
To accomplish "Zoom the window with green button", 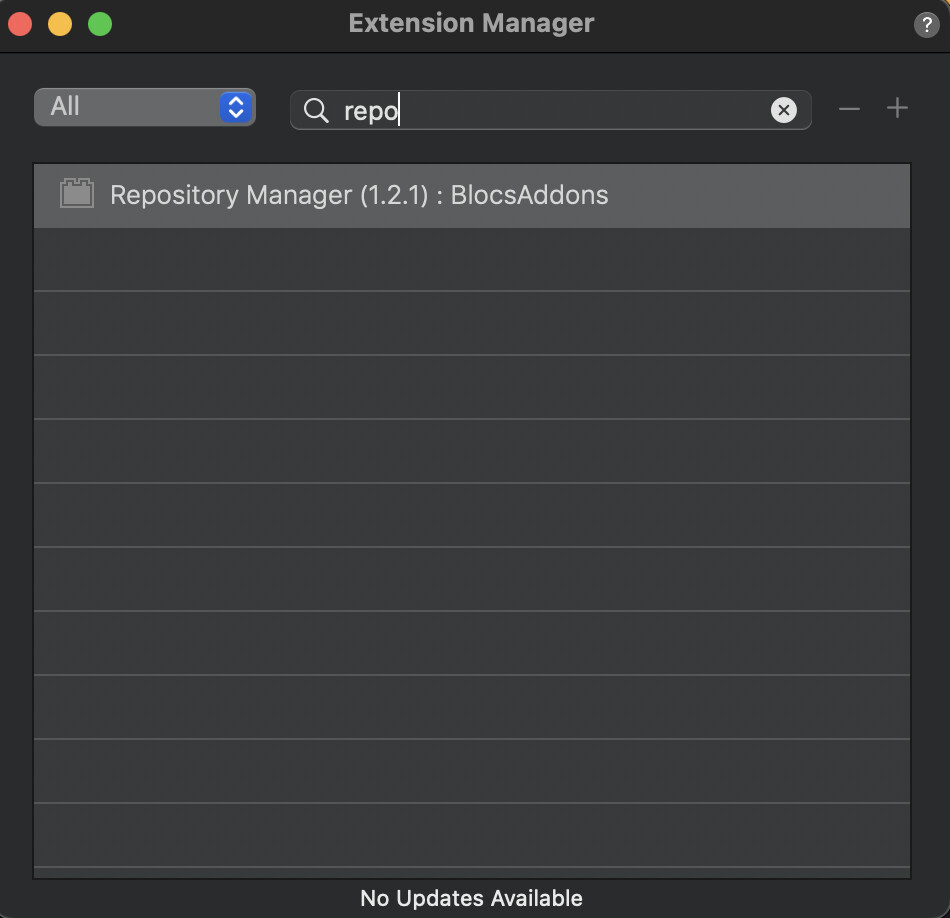I will (100, 24).
